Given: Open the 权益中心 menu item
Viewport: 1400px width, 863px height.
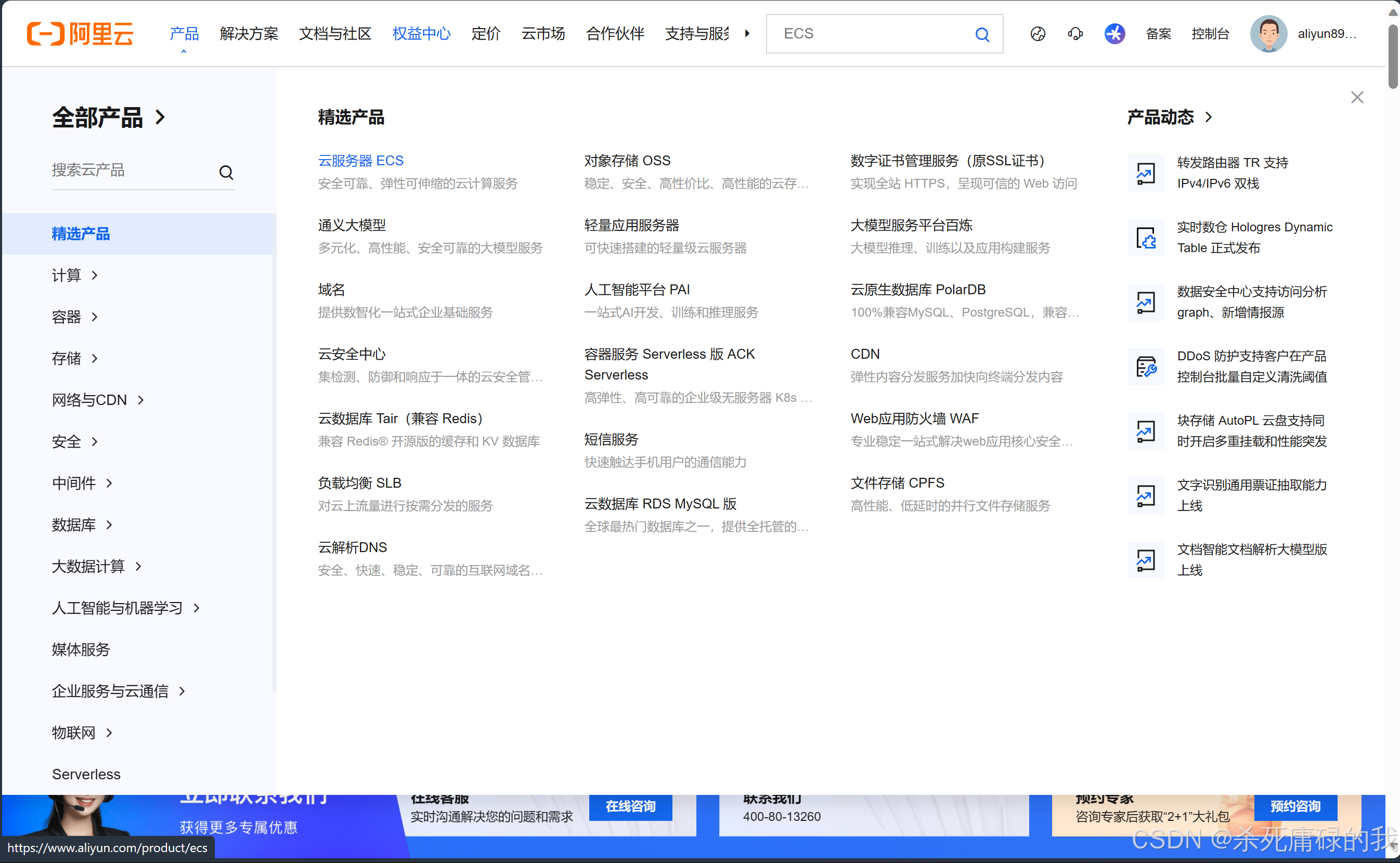Looking at the screenshot, I should [421, 34].
